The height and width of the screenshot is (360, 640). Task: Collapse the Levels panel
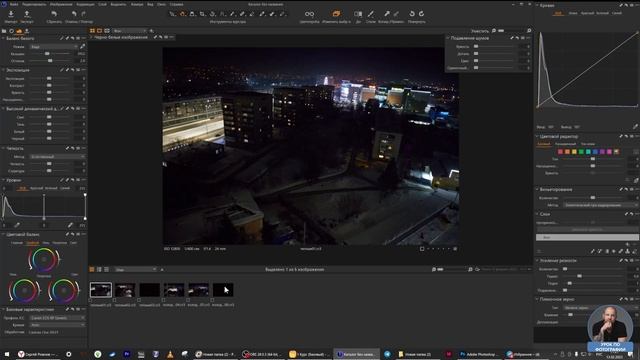[3, 180]
